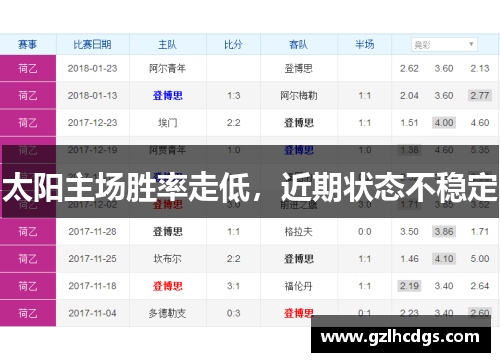Viewport: 500px width, 362px height.
Task: Click blue 登博思 home team on 2018-01-13
Action: [167, 96]
